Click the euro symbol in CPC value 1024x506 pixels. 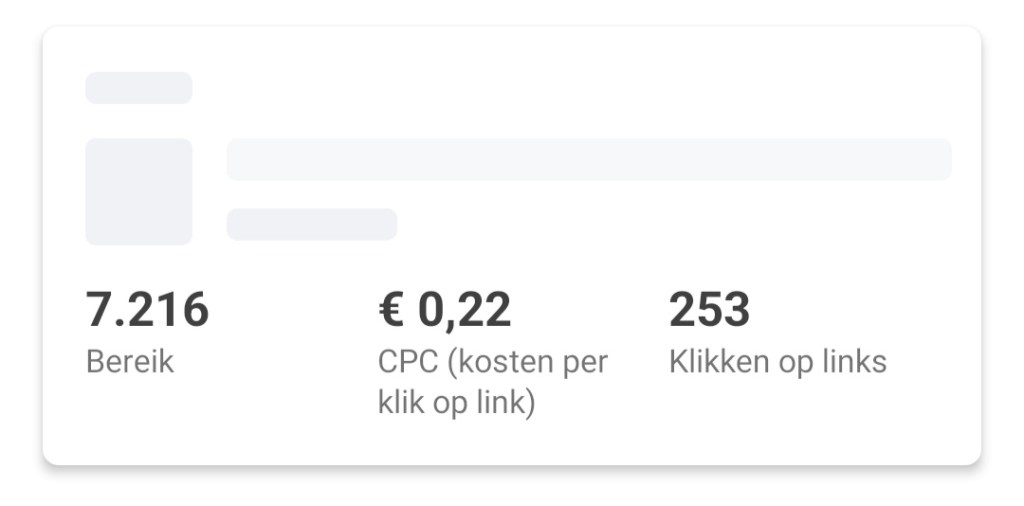[390, 310]
